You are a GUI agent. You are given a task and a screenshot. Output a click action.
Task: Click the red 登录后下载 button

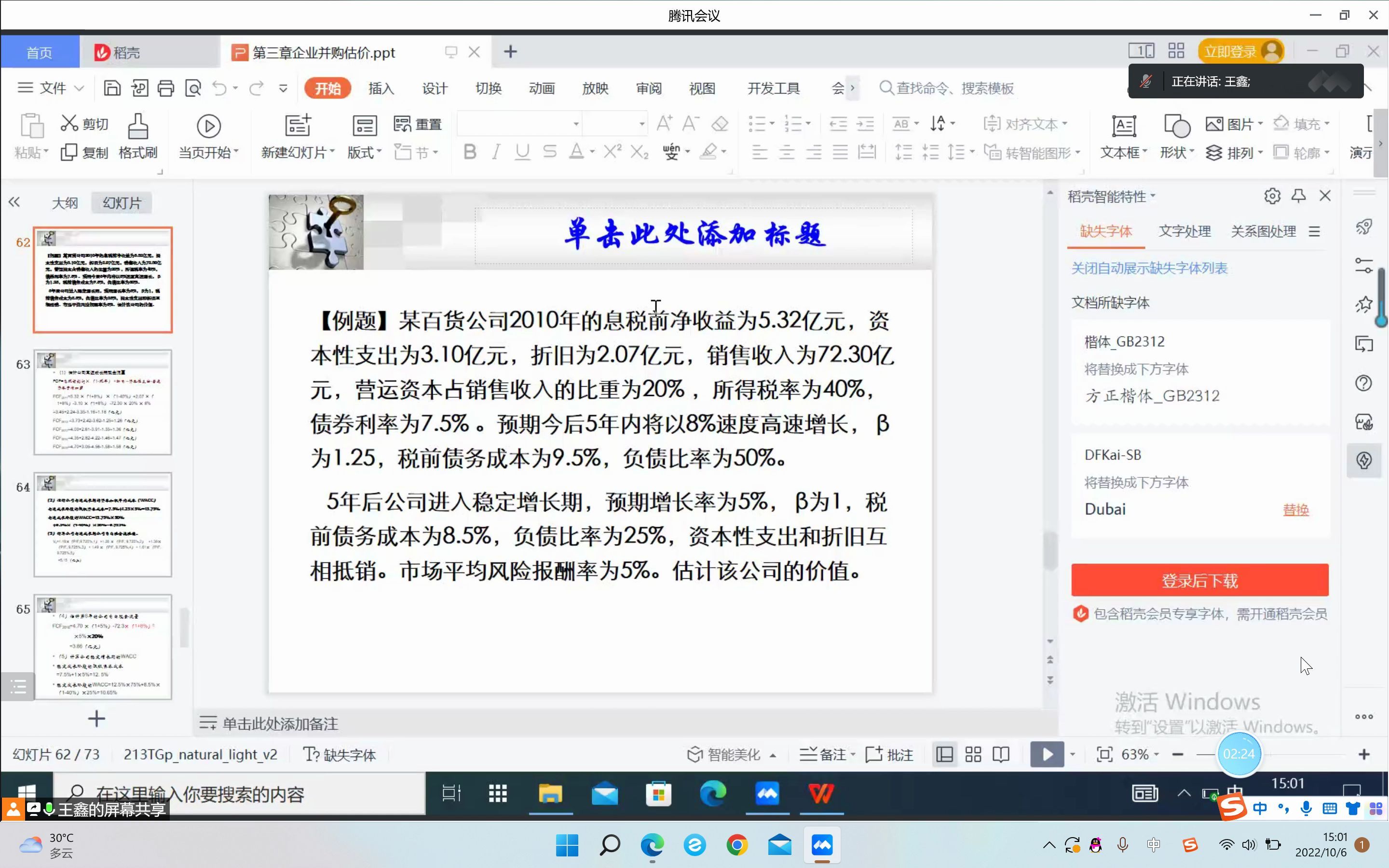click(1199, 581)
